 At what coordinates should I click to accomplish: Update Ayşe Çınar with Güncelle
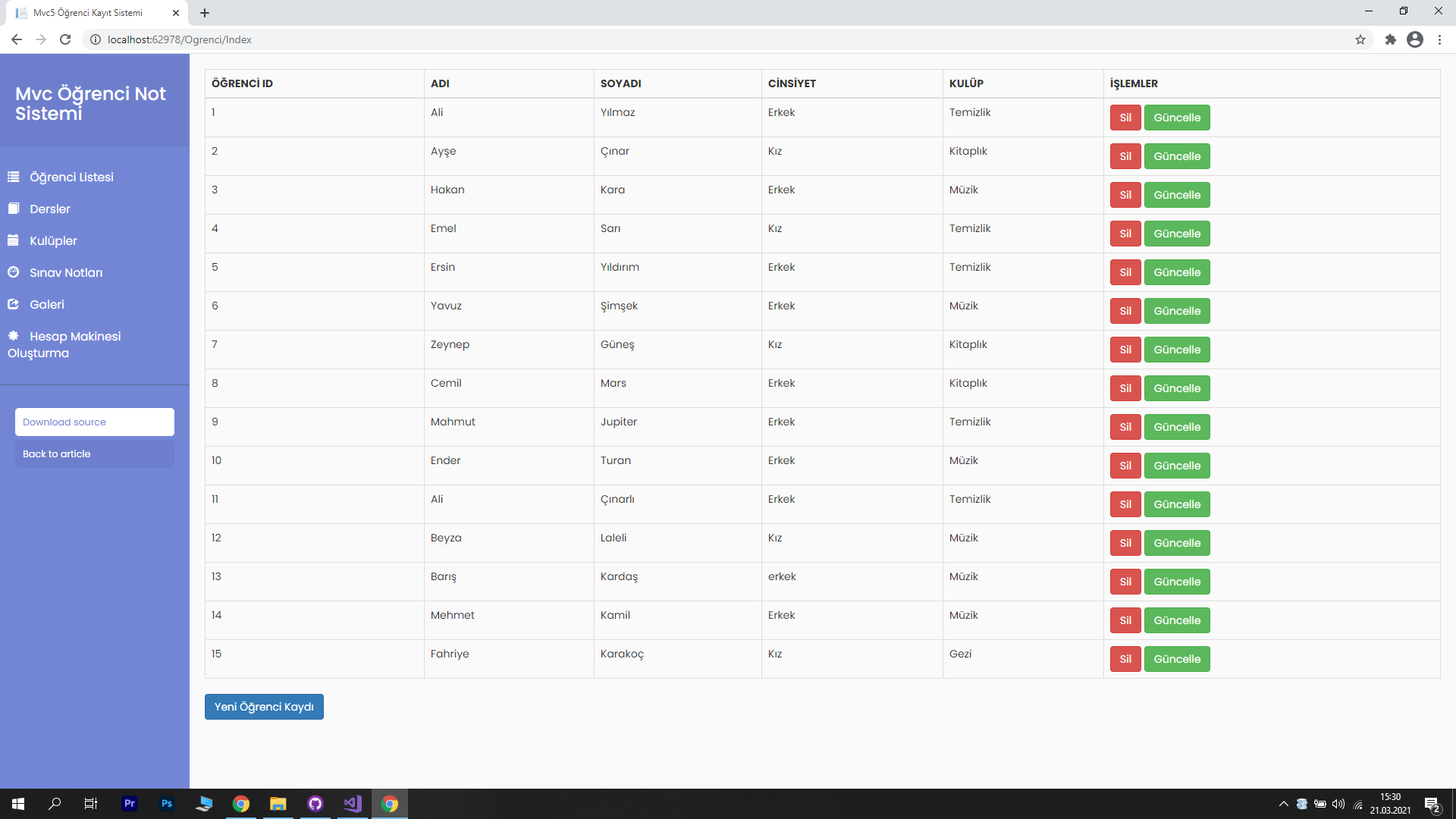tap(1177, 156)
